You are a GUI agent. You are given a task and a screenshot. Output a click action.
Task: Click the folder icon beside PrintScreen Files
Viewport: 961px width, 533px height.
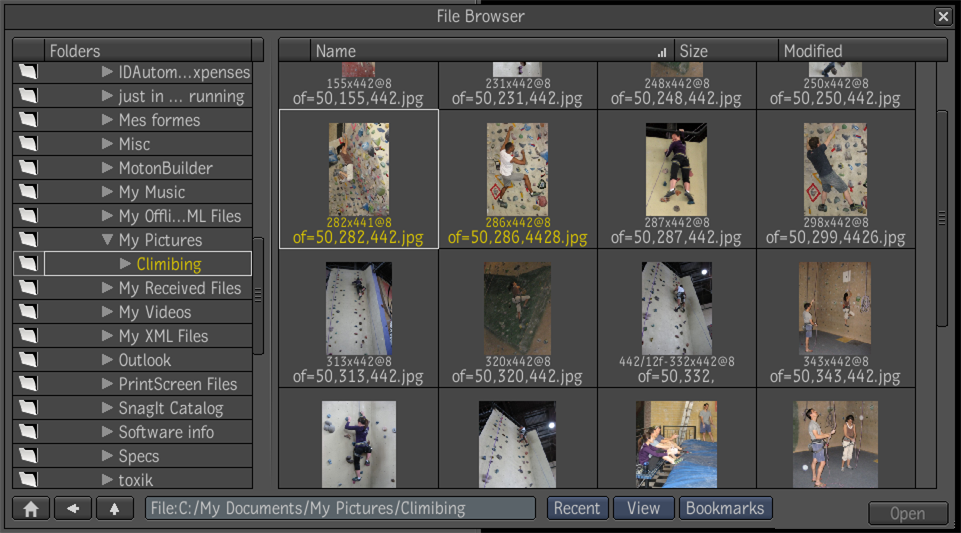[x=28, y=384]
